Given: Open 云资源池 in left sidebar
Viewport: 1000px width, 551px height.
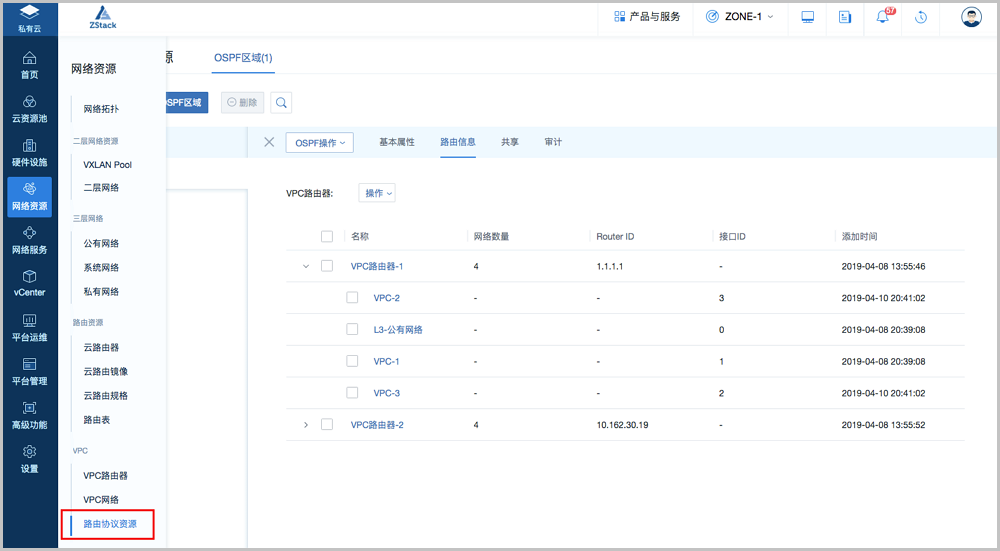Looking at the screenshot, I should [x=29, y=109].
